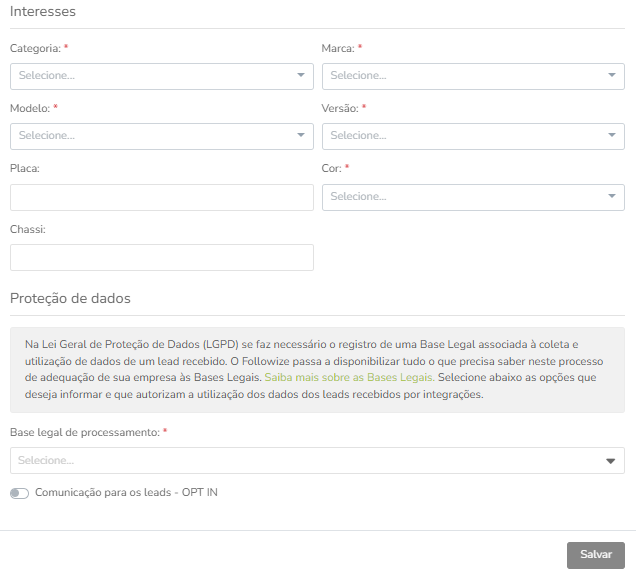Enable Comunicação para os leads OPT IN switch
This screenshot has width=636, height=578.
(x=19, y=493)
